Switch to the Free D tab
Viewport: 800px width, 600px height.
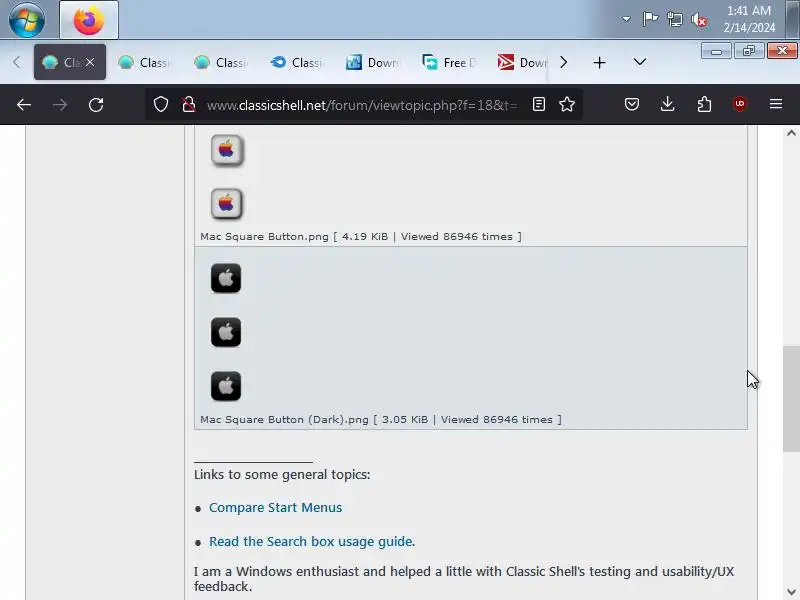448,62
